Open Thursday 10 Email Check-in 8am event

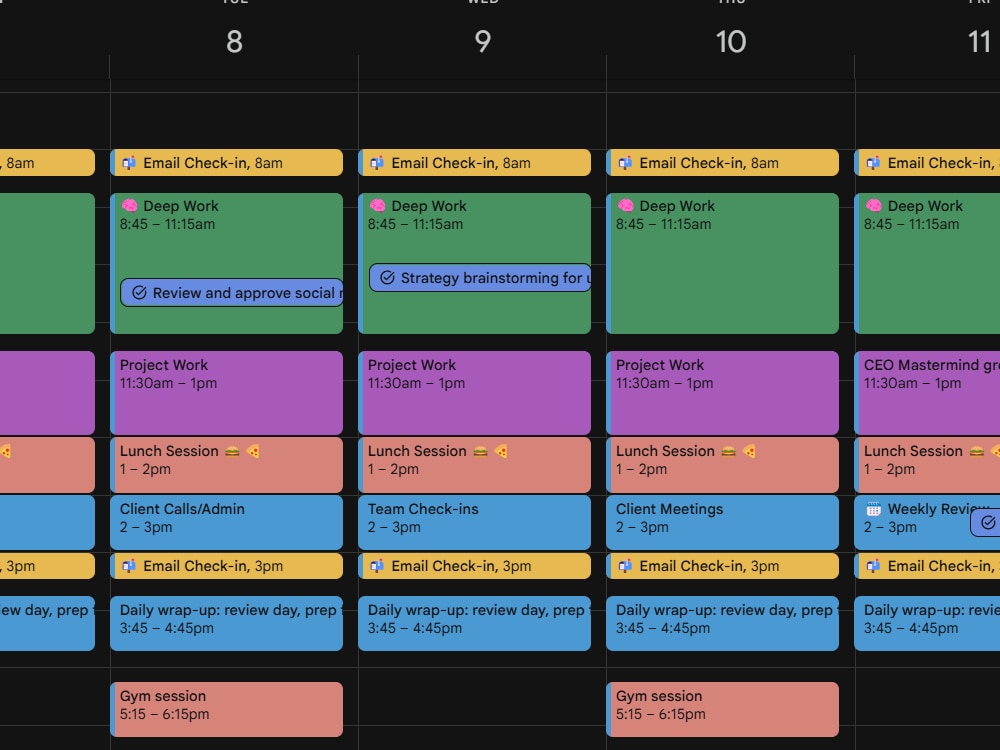pyautogui.click(x=723, y=163)
